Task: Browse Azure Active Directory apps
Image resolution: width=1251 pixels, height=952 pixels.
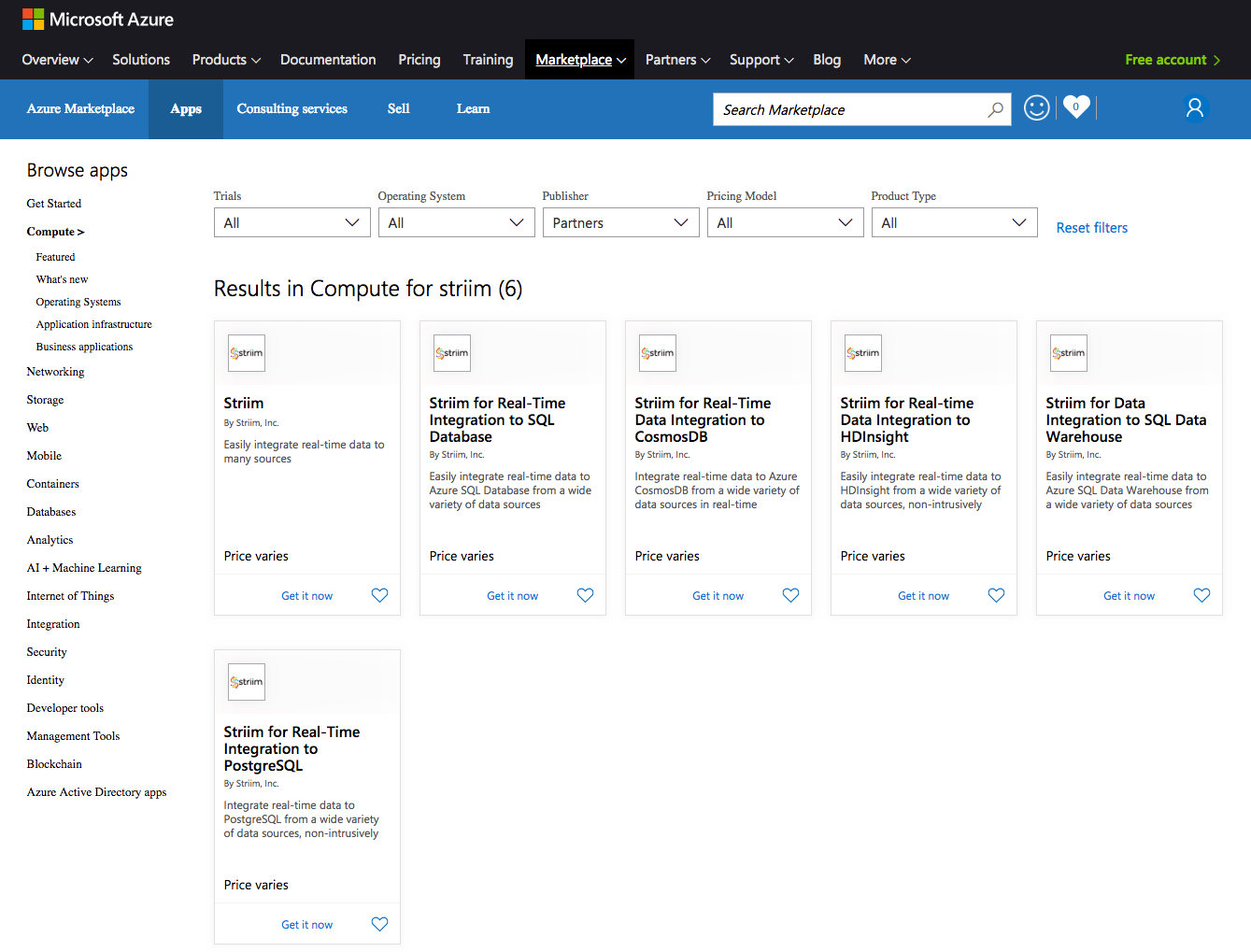Action: click(96, 792)
